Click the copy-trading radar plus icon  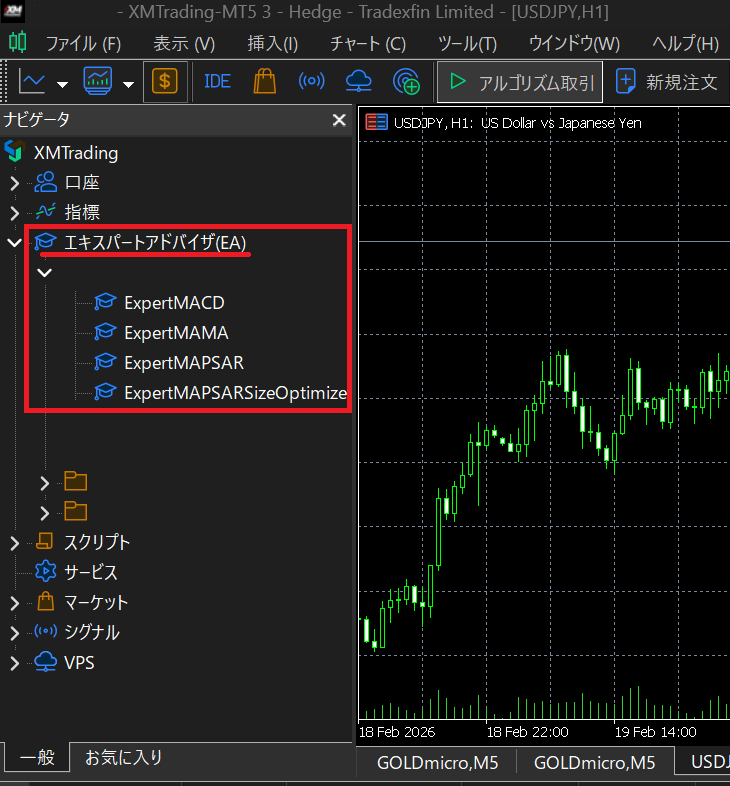[406, 81]
